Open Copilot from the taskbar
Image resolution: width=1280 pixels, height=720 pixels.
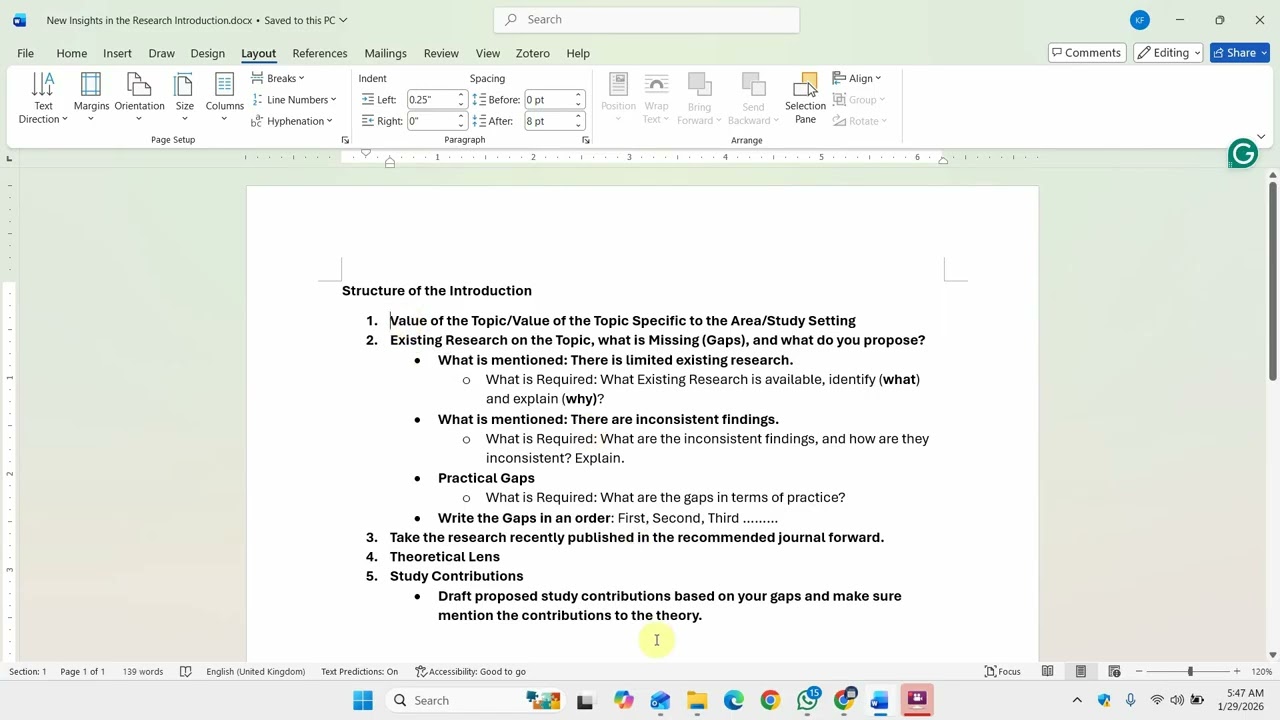pos(623,700)
